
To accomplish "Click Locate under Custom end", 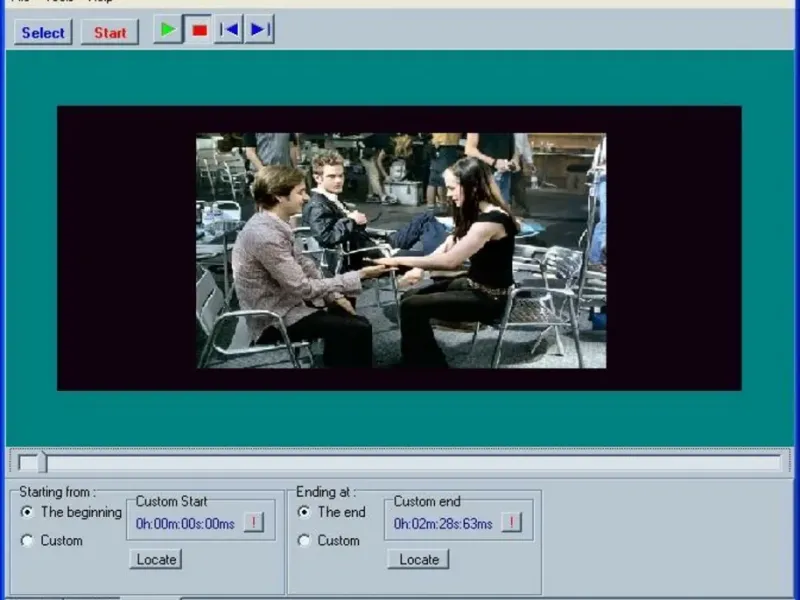I will pyautogui.click(x=418, y=559).
